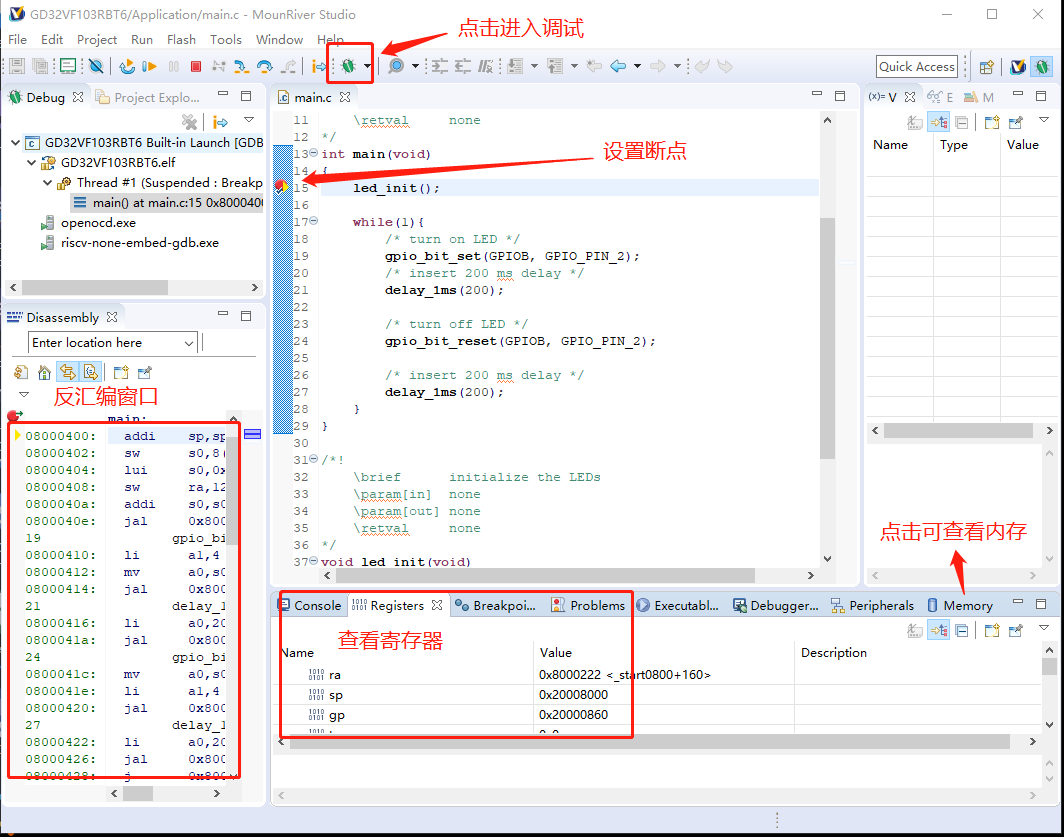The width and height of the screenshot is (1064, 837).
Task: Switch to the Debugger Console tab
Action: [776, 606]
